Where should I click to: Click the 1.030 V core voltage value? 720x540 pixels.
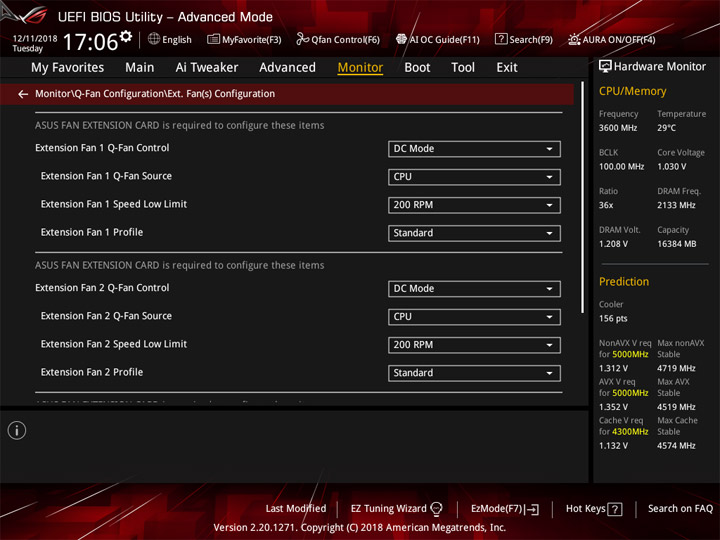coord(672,167)
